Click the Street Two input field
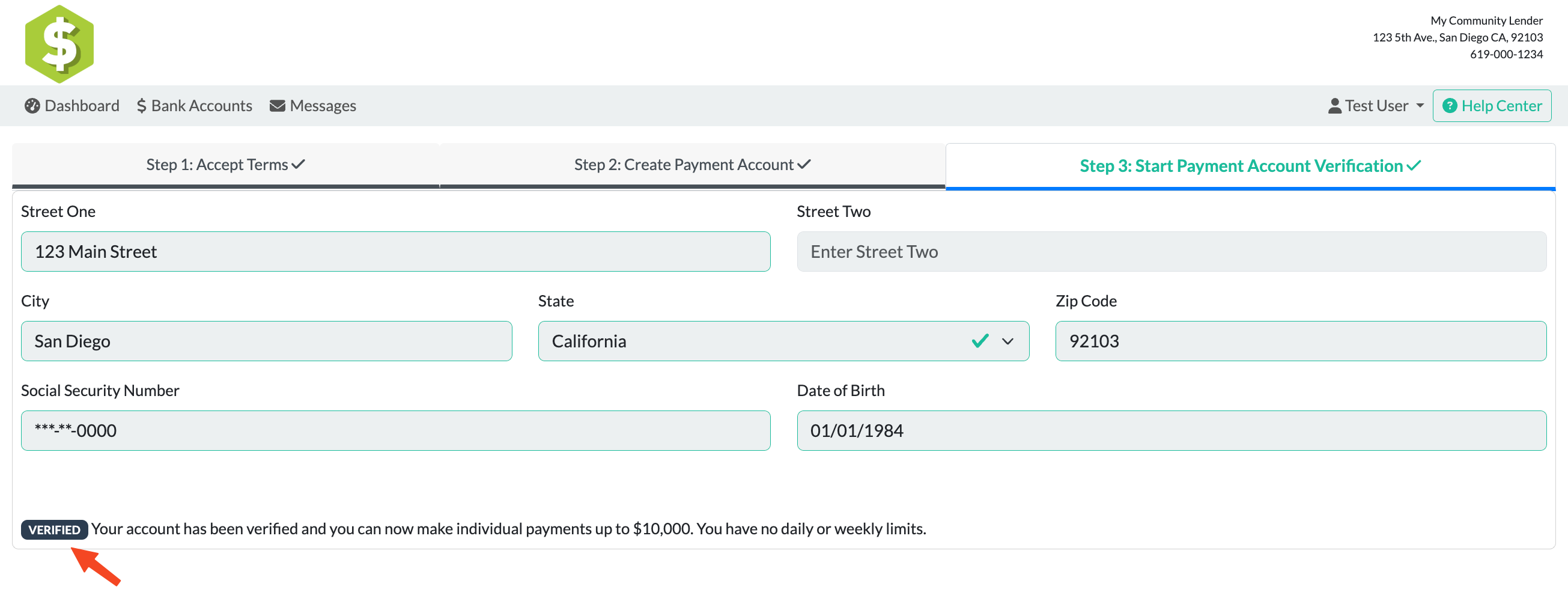 1171,251
